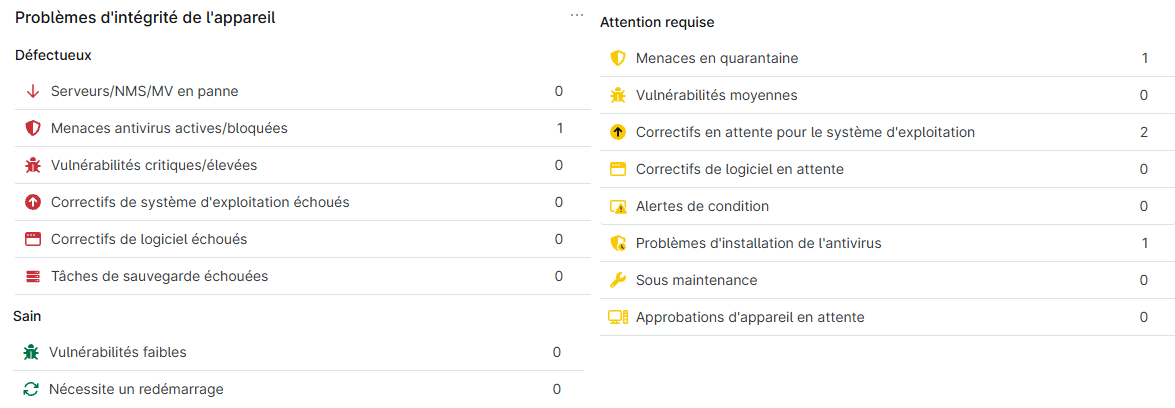The width and height of the screenshot is (1175, 408).
Task: Click the failed backup jobs icon
Action: (x=32, y=276)
